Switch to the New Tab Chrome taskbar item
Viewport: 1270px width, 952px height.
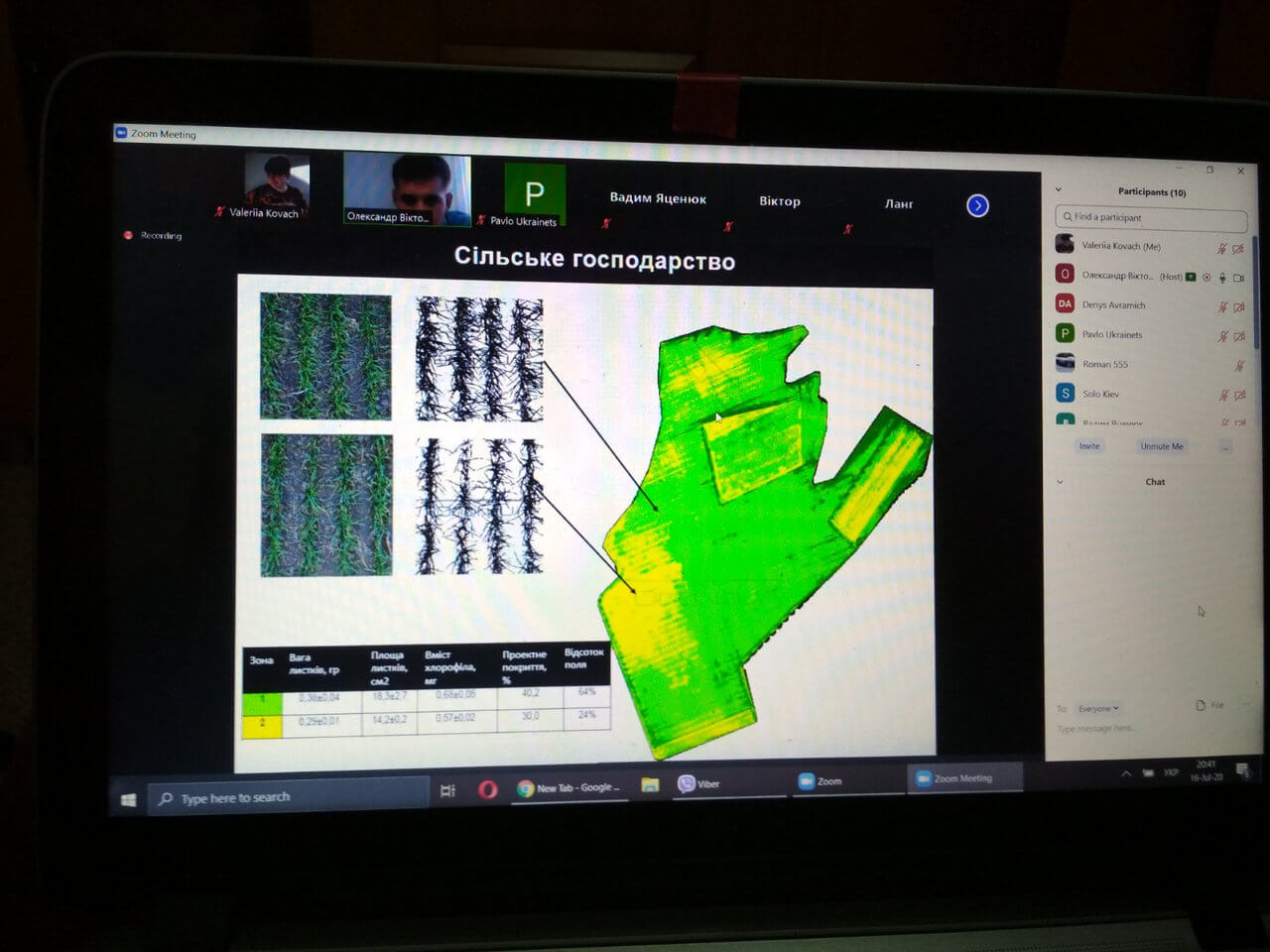point(570,787)
